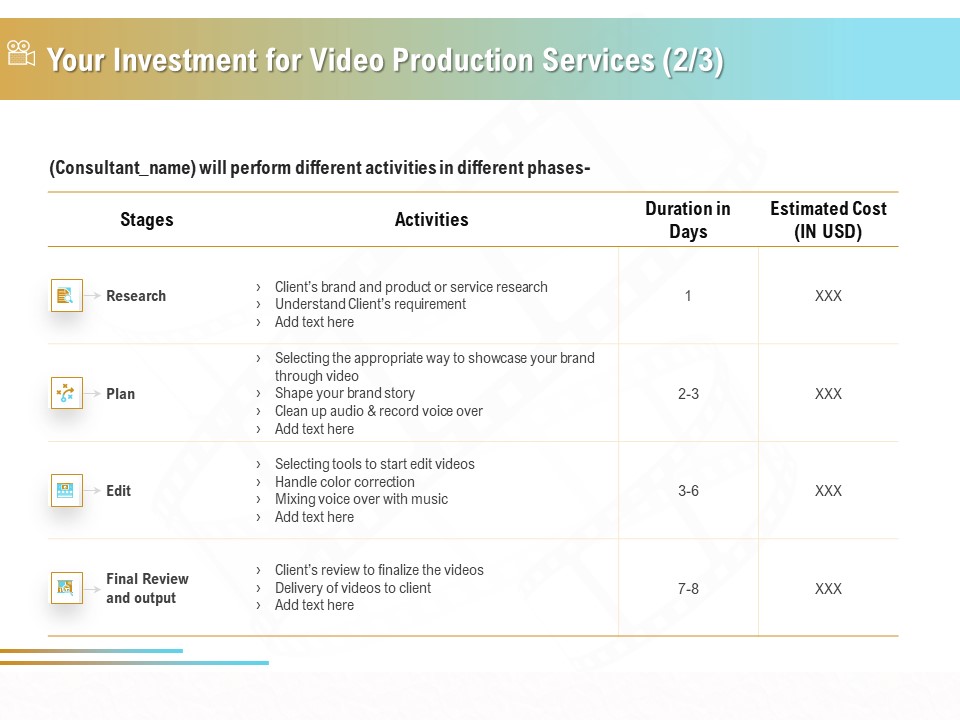This screenshot has width=960, height=720.
Task: Click 'Handle color correction' bullet
Action: [x=345, y=482]
